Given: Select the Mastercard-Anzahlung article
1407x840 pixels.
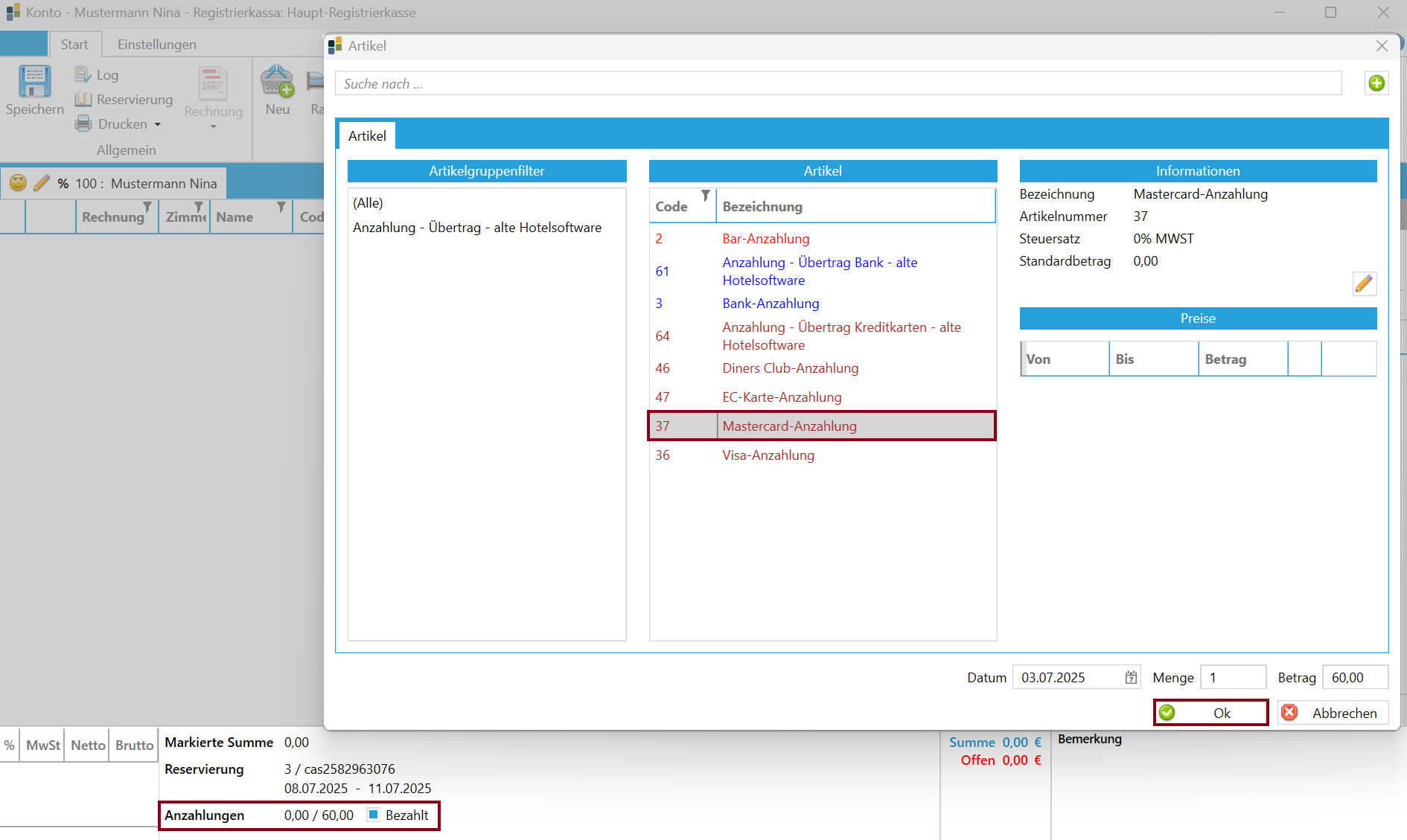Looking at the screenshot, I should (x=823, y=426).
